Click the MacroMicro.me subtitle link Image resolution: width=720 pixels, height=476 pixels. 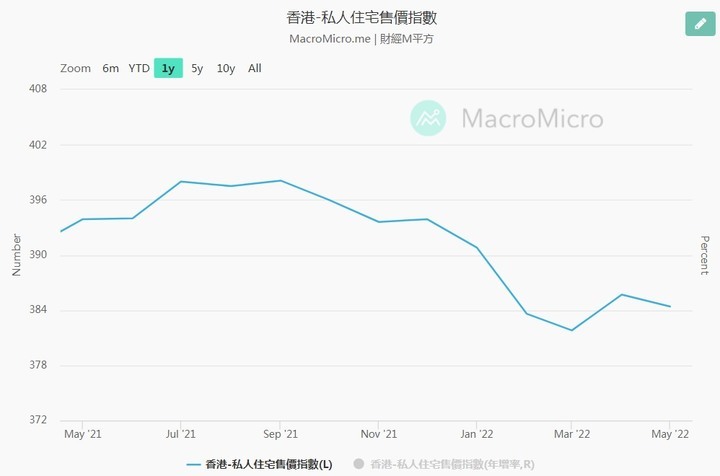tap(330, 39)
